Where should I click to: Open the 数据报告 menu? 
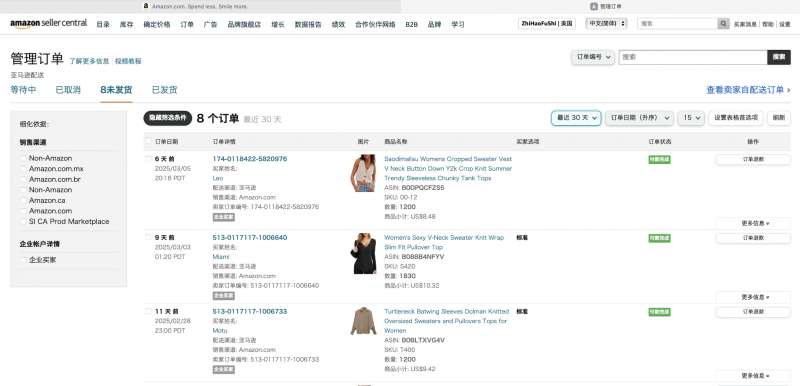[x=308, y=24]
